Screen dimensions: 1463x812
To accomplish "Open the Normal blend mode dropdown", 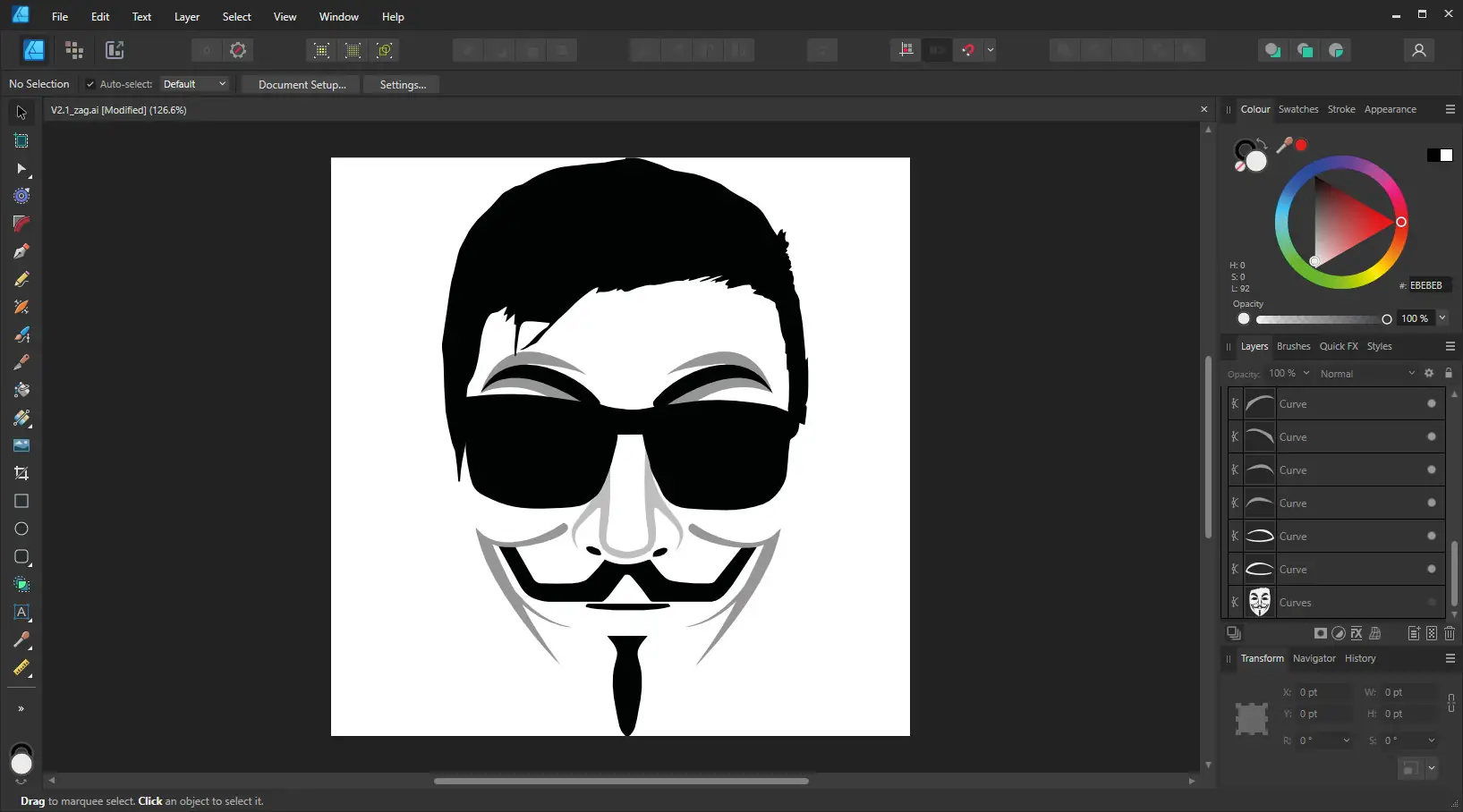I will click(1367, 374).
